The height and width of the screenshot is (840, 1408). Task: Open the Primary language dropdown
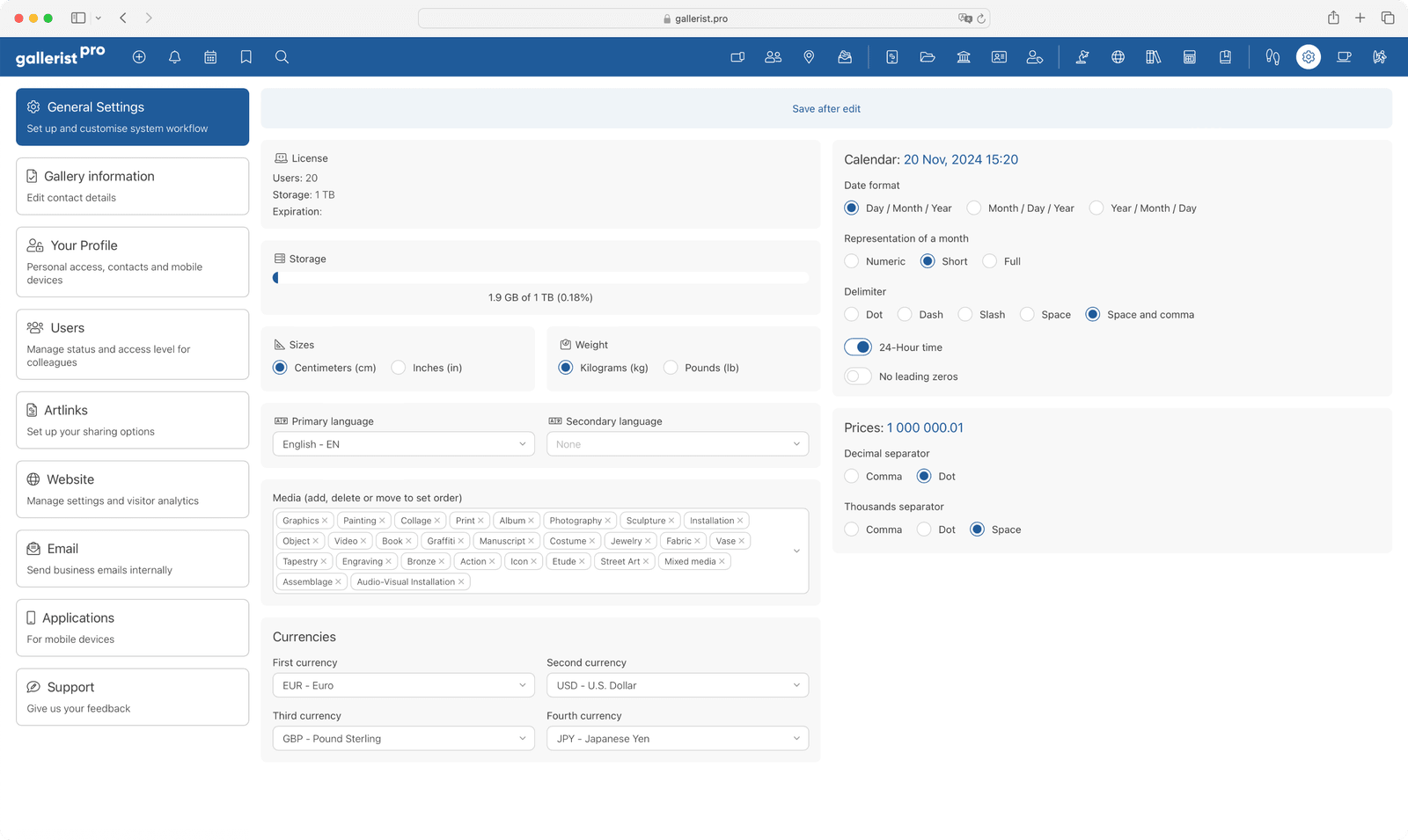[404, 444]
